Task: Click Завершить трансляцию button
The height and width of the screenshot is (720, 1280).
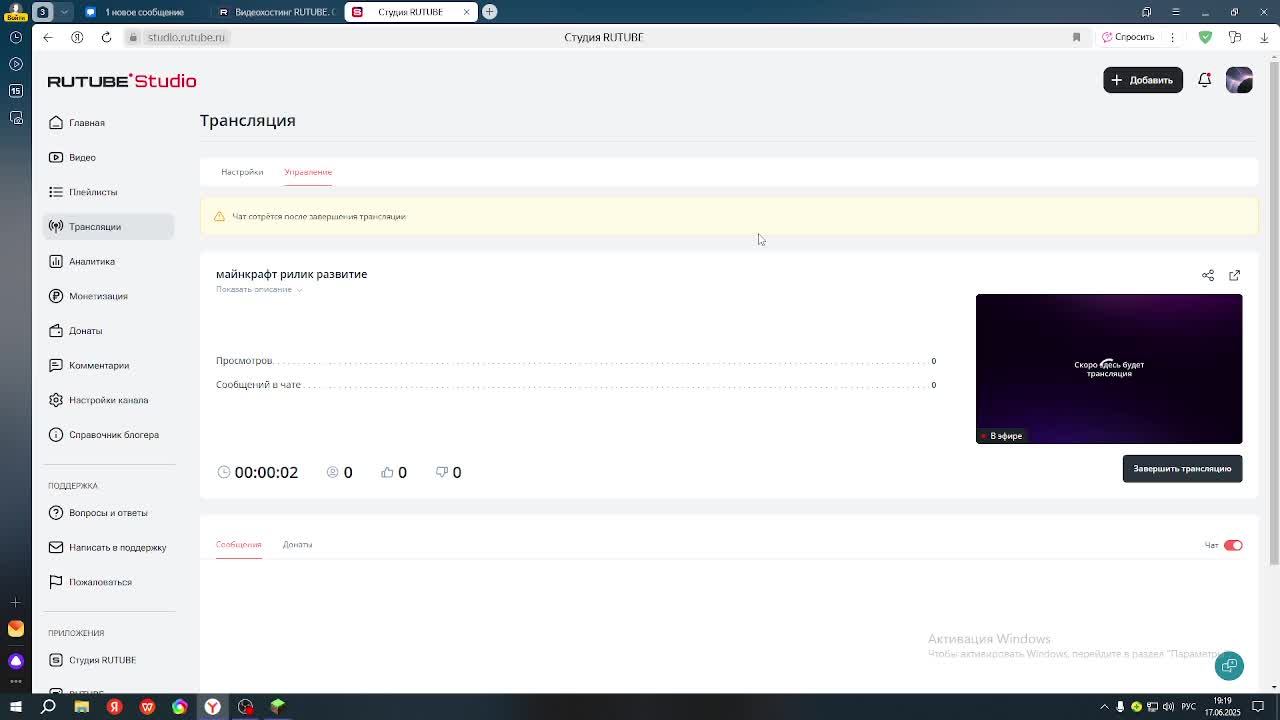Action: (x=1182, y=469)
